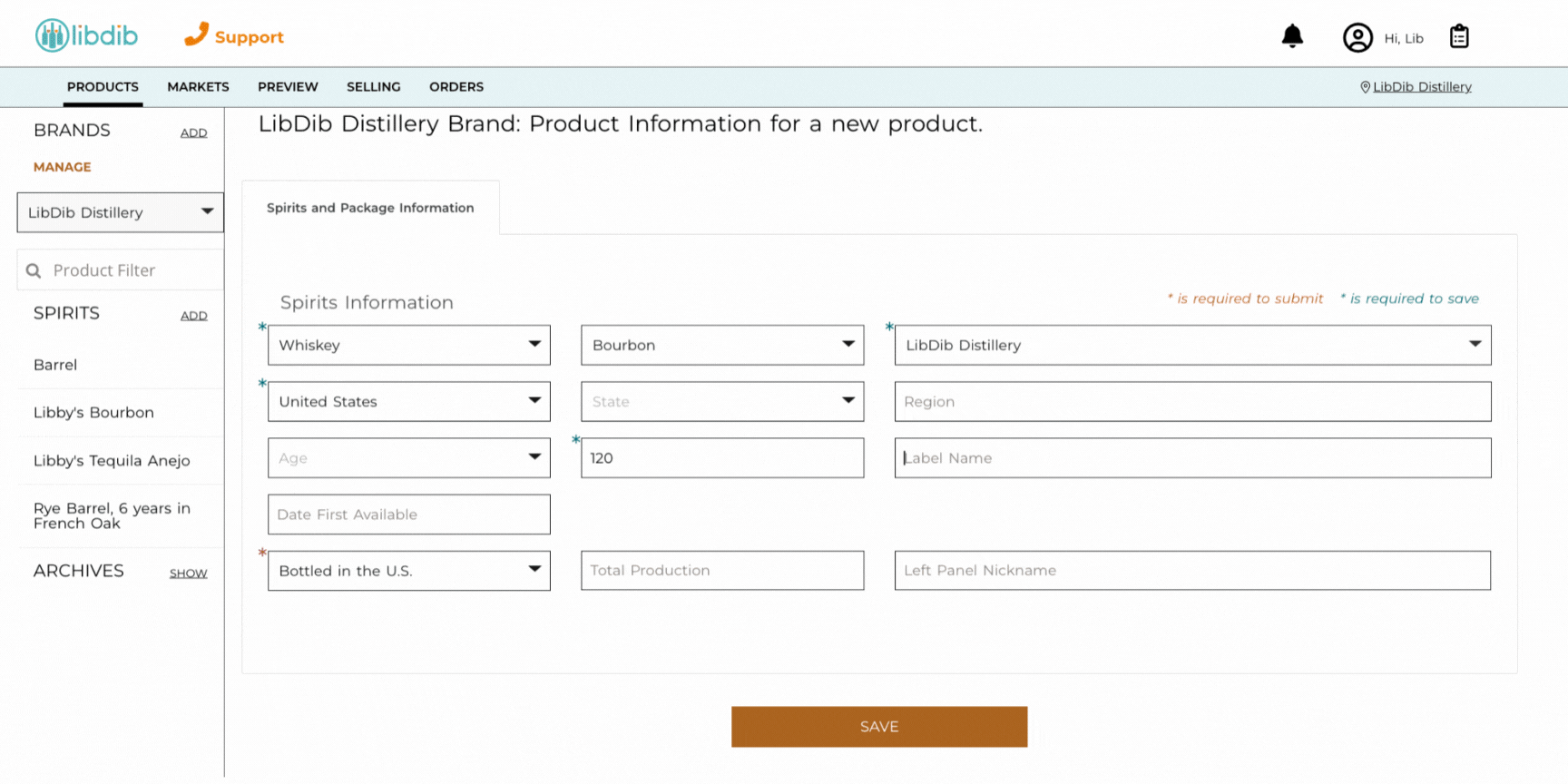Image resolution: width=1568 pixels, height=784 pixels.
Task: Click SHOW next to Archives
Action: [188, 573]
